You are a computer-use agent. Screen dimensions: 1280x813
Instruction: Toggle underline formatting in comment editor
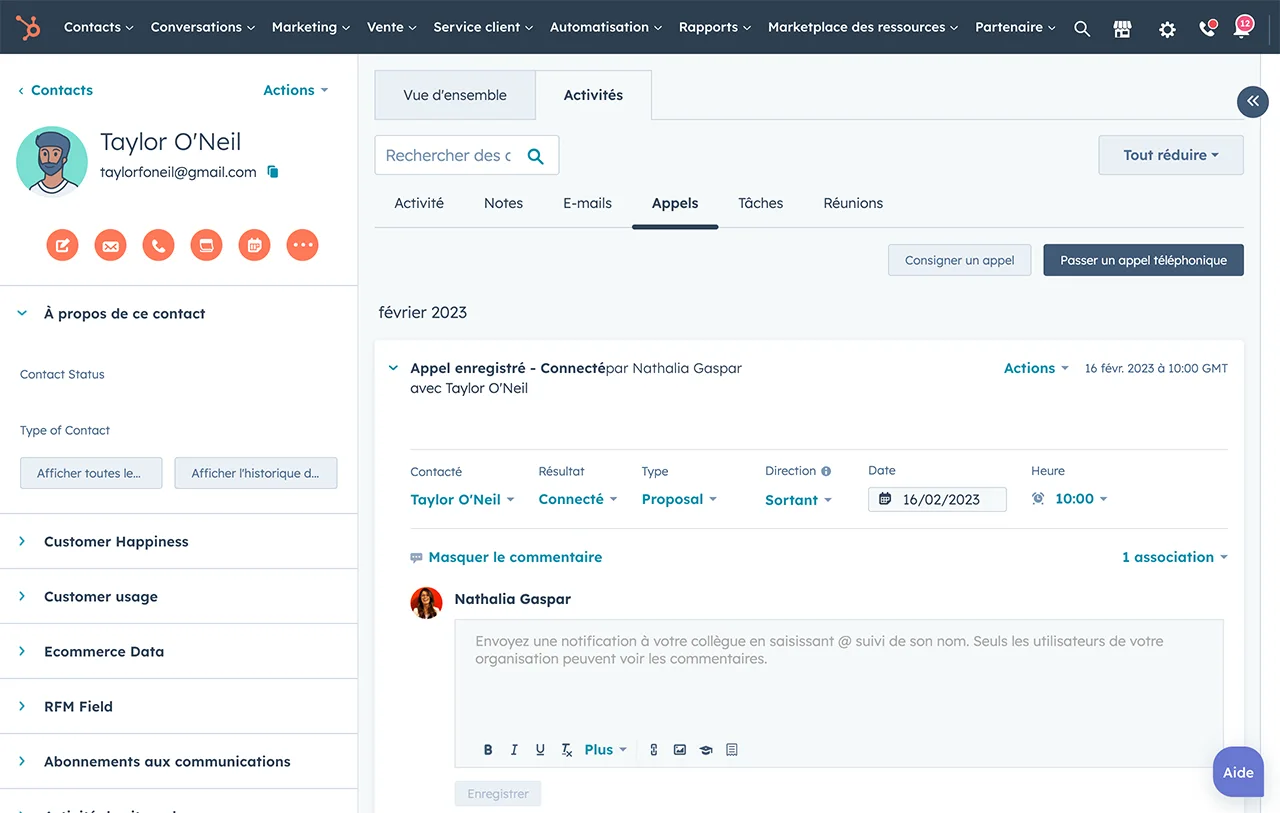(x=540, y=750)
